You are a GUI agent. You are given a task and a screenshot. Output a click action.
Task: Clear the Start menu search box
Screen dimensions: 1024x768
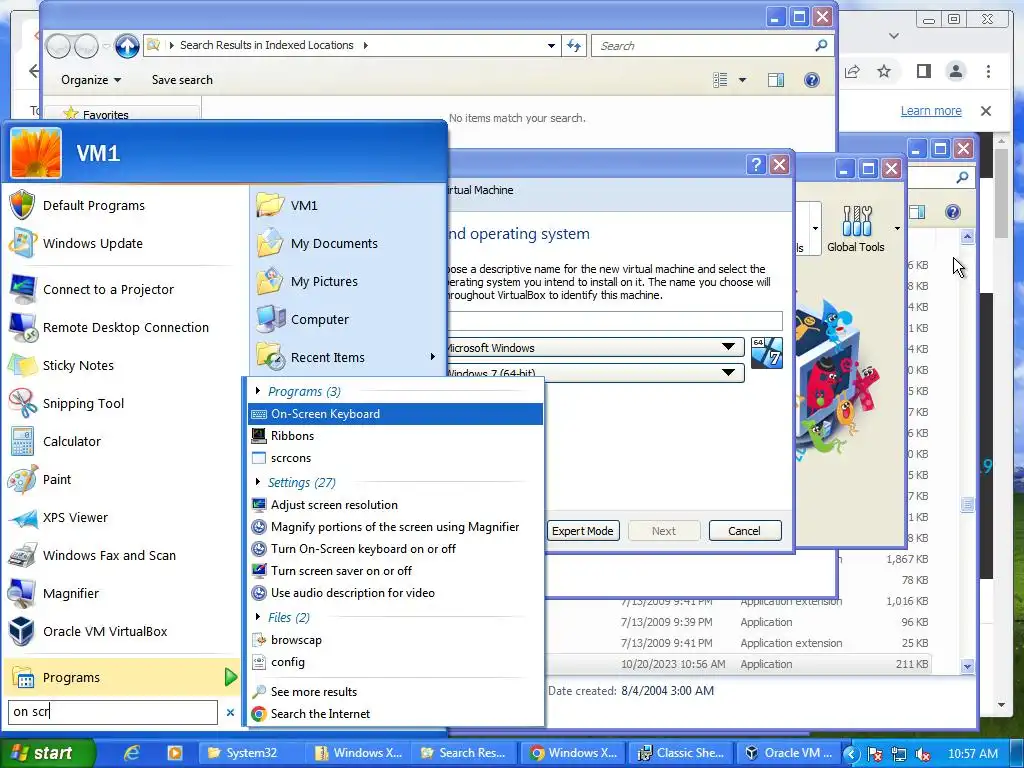pos(230,712)
